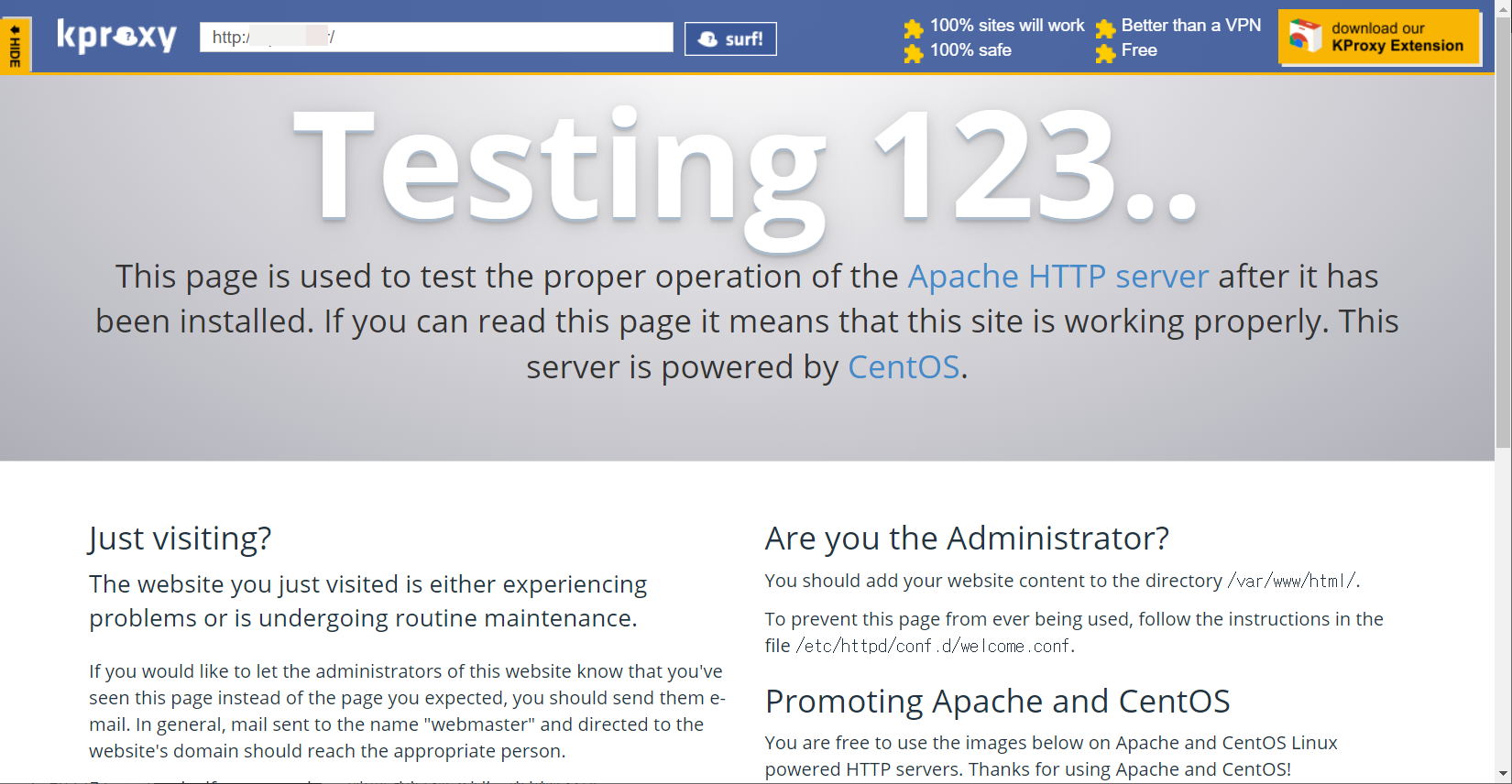Viewport: 1512px width, 784px height.
Task: Click the "Promoting Apache and CentOS" heading
Action: (997, 702)
